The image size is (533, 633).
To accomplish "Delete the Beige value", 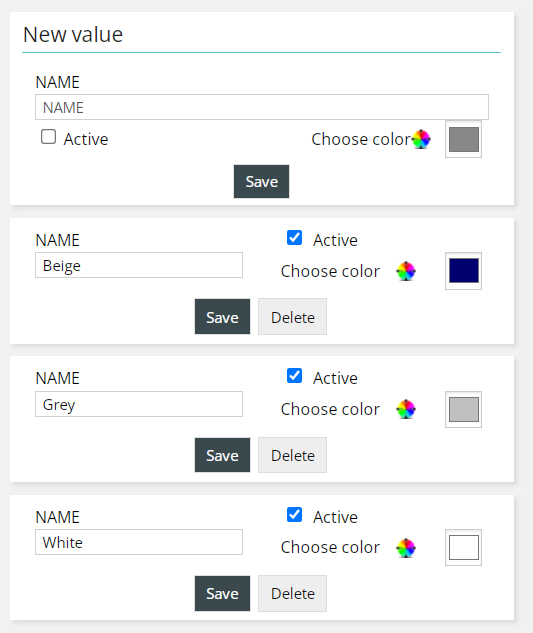I will [x=292, y=317].
